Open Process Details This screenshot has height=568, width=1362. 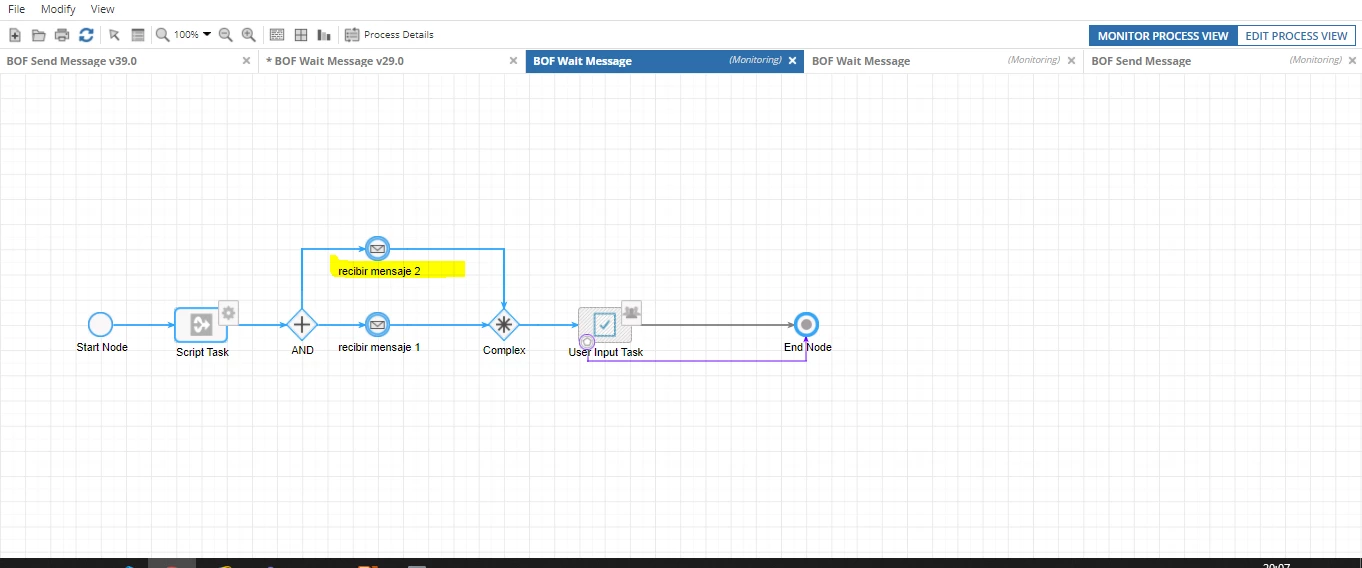(389, 35)
